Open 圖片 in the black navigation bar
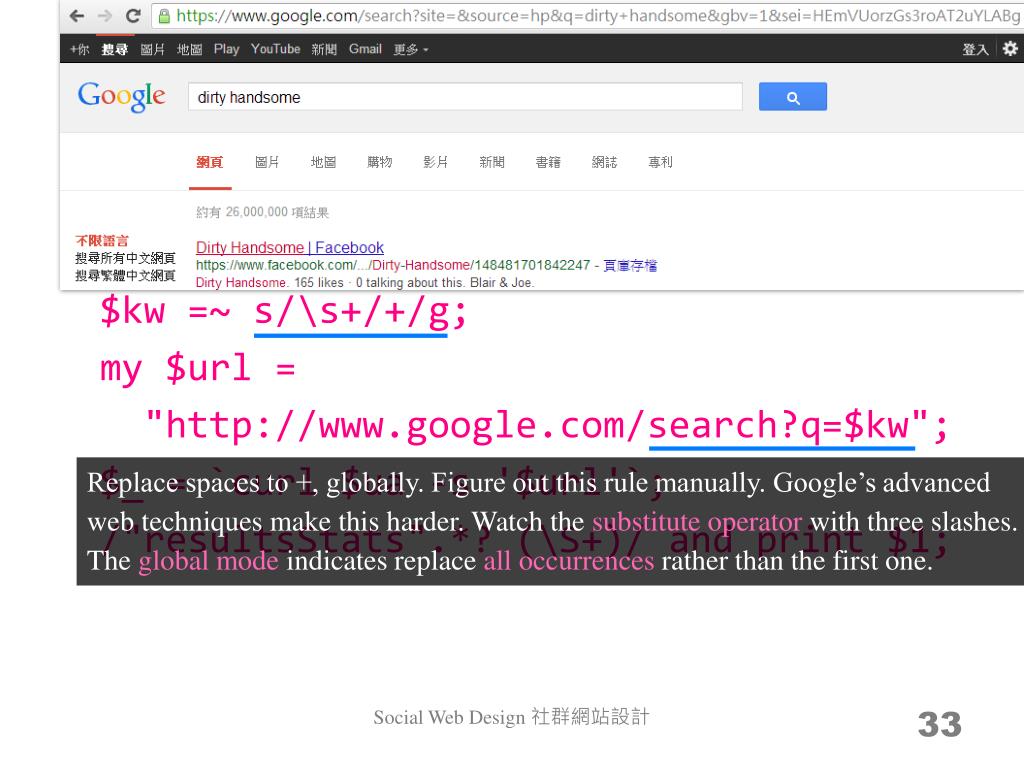1024x768 pixels. (152, 49)
